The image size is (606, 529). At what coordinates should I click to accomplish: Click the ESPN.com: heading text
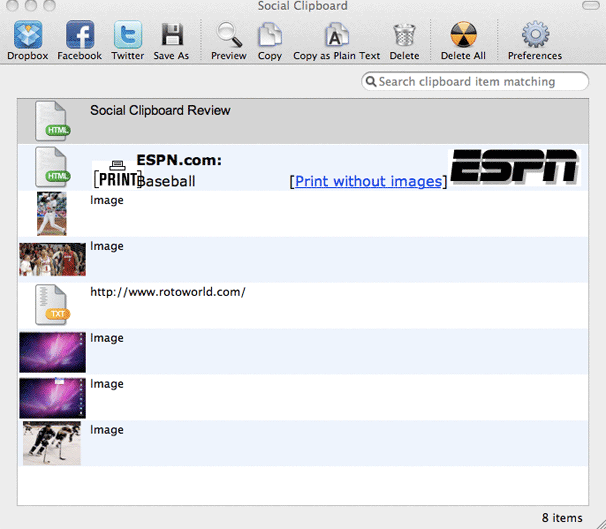tap(179, 160)
